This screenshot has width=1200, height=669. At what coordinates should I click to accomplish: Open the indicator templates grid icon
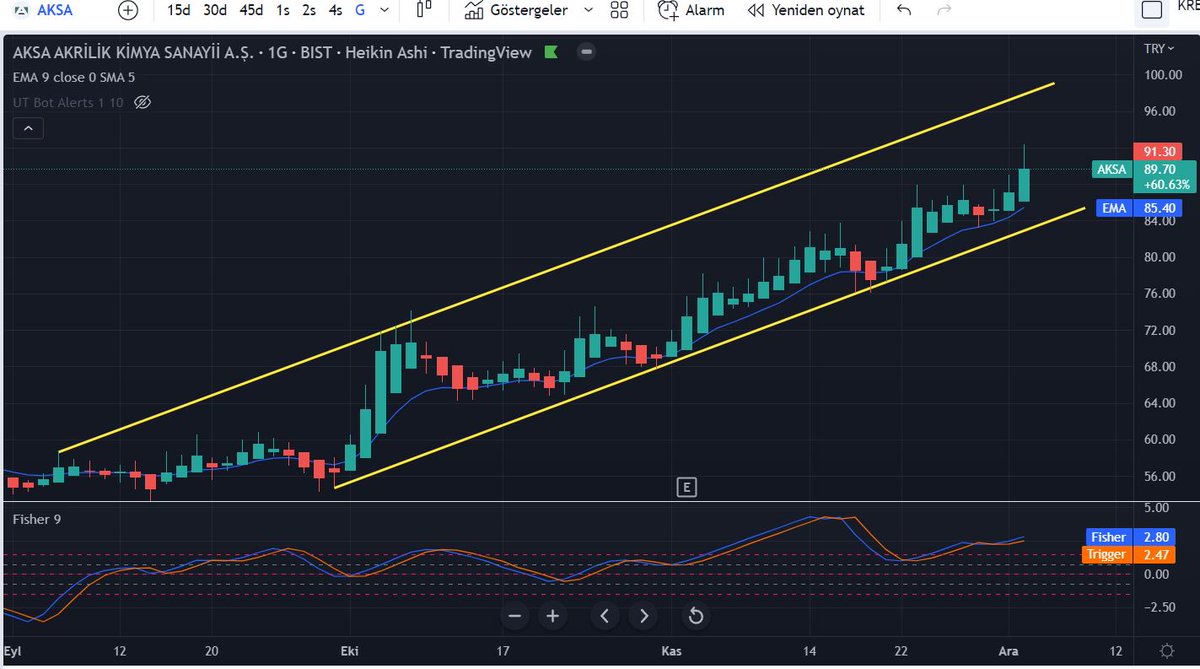point(619,10)
